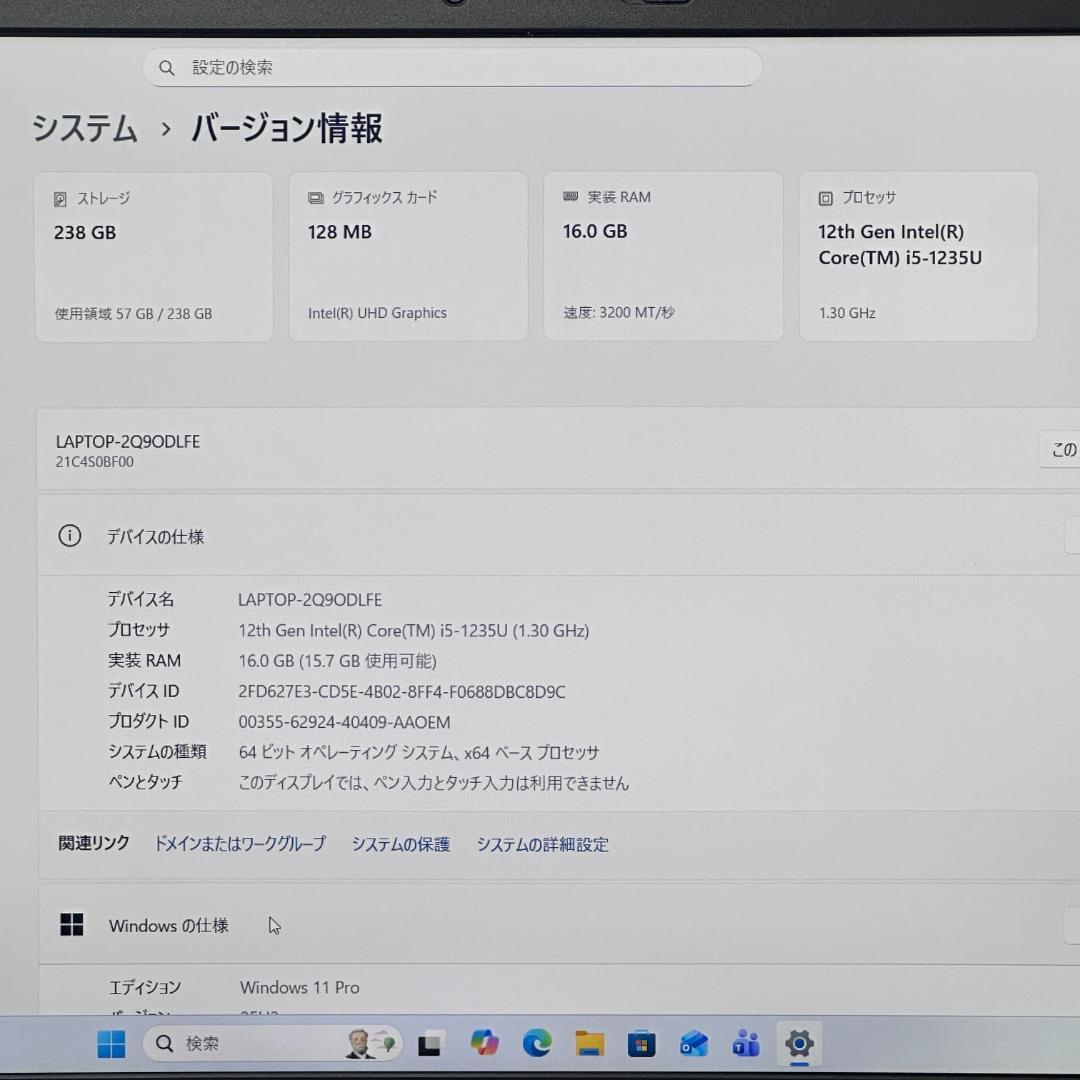
Task: Click the 設定の検索 search field
Action: pos(452,67)
